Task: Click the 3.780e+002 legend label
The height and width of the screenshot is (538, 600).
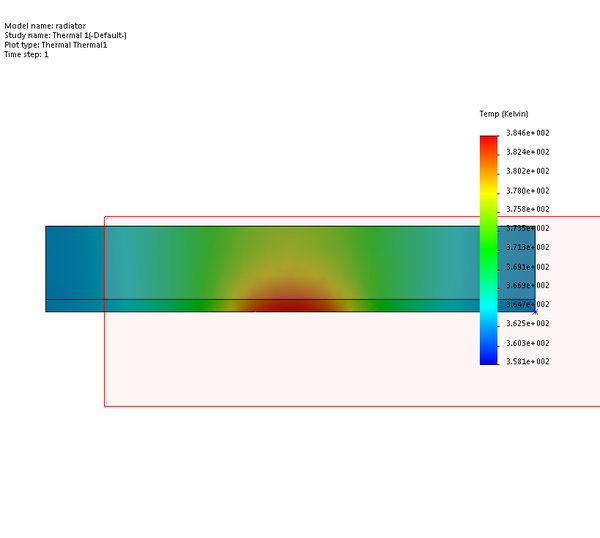Action: (x=528, y=191)
